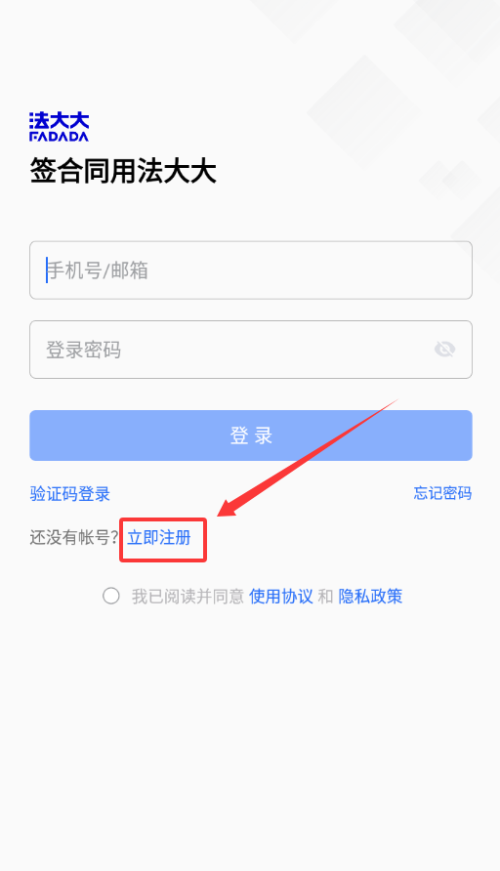Image resolution: width=500 pixels, height=871 pixels.
Task: Open the 使用协议 agreement link
Action: [281, 596]
